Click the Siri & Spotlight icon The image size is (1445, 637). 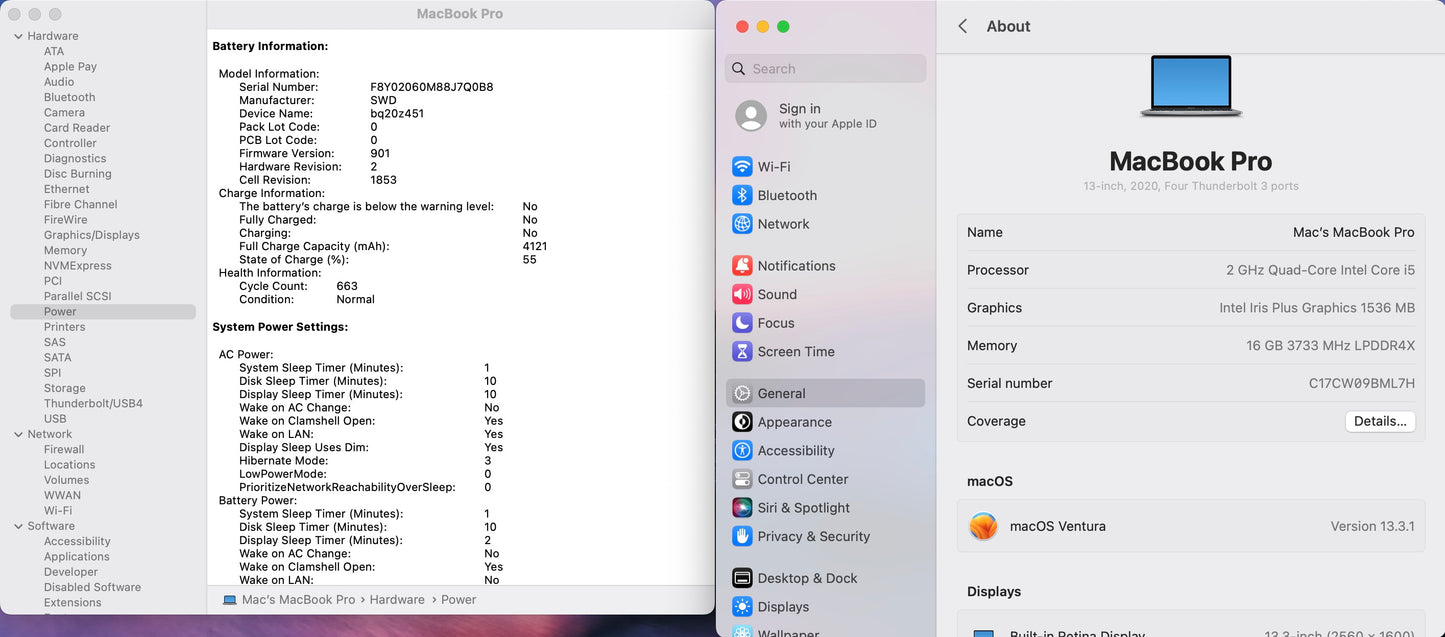(742, 508)
